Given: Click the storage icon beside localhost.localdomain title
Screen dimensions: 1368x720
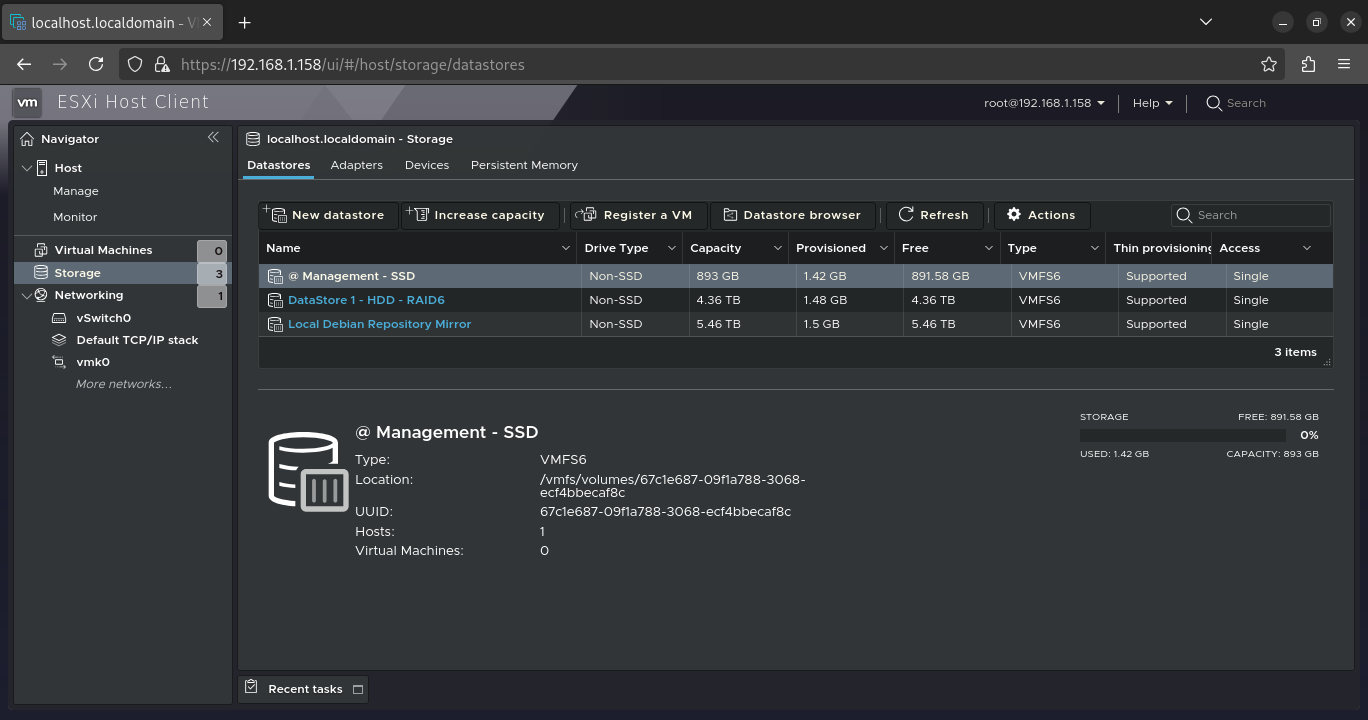Looking at the screenshot, I should pyautogui.click(x=253, y=139).
